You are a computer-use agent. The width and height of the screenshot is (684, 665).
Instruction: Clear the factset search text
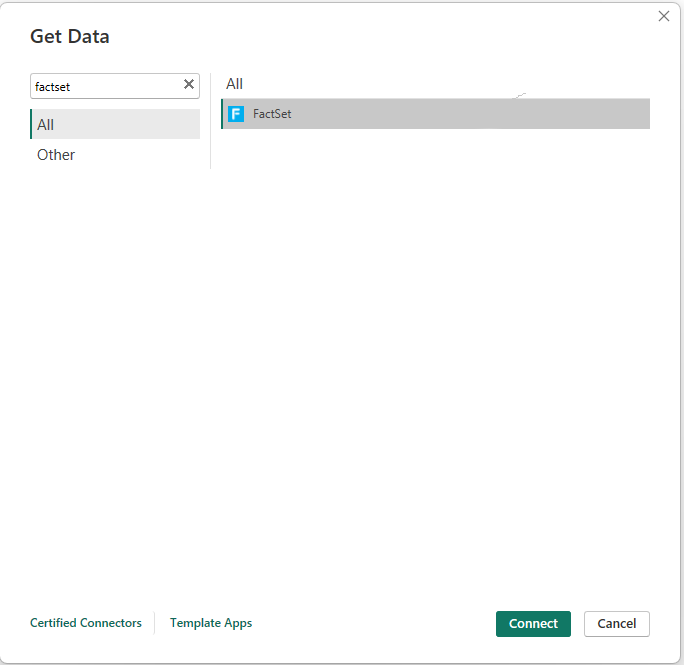[x=188, y=84]
